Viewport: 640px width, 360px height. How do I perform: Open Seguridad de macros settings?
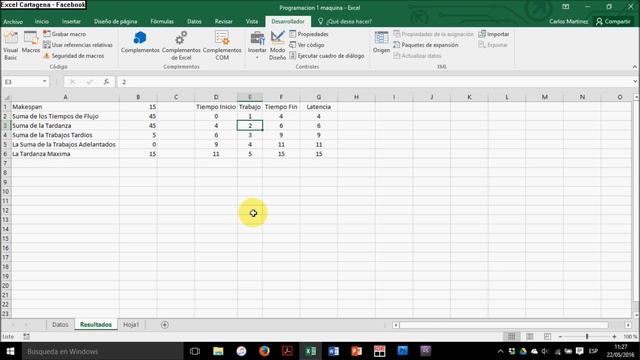(74, 56)
